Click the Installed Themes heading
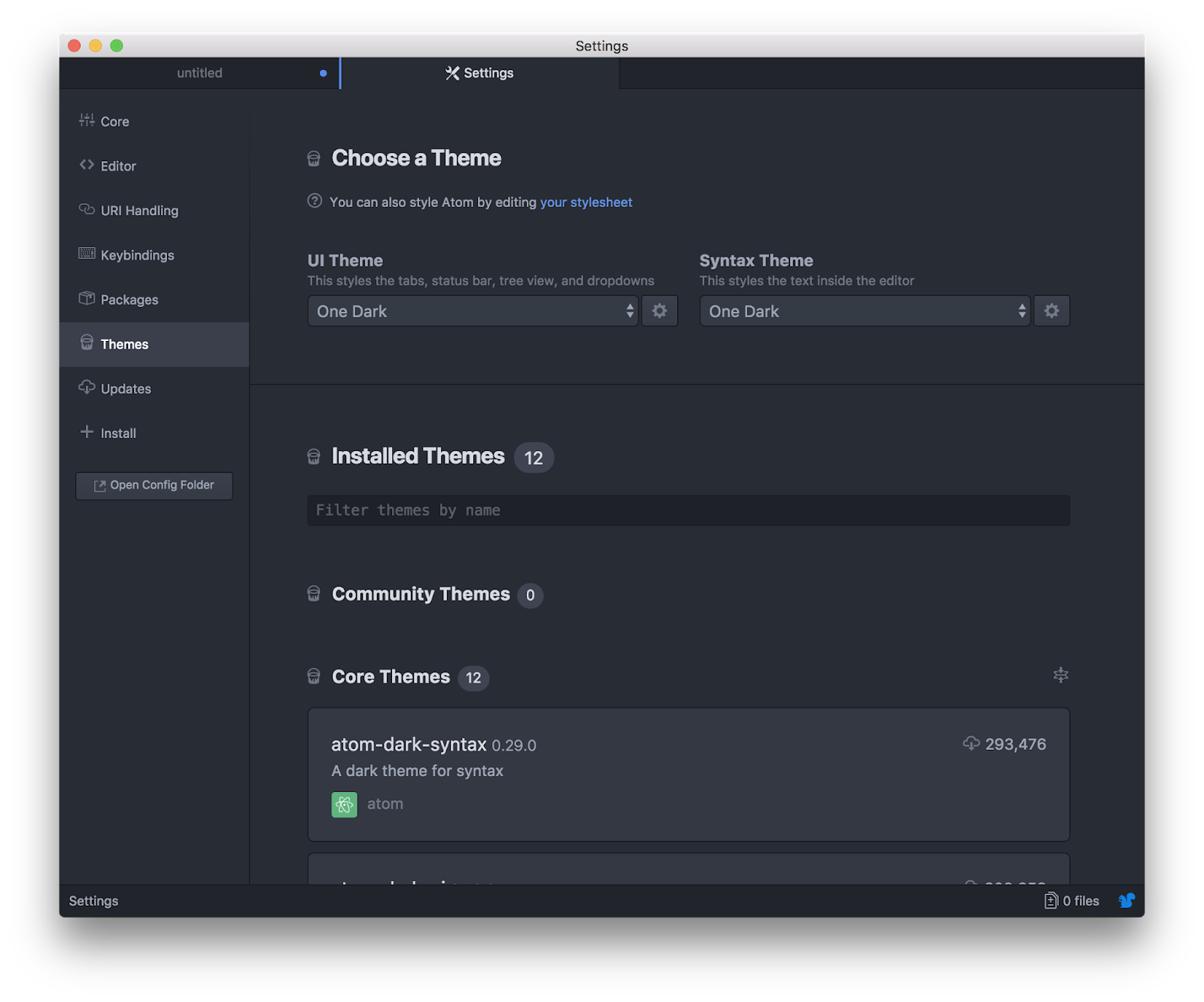The width and height of the screenshot is (1204, 1002). tap(418, 456)
